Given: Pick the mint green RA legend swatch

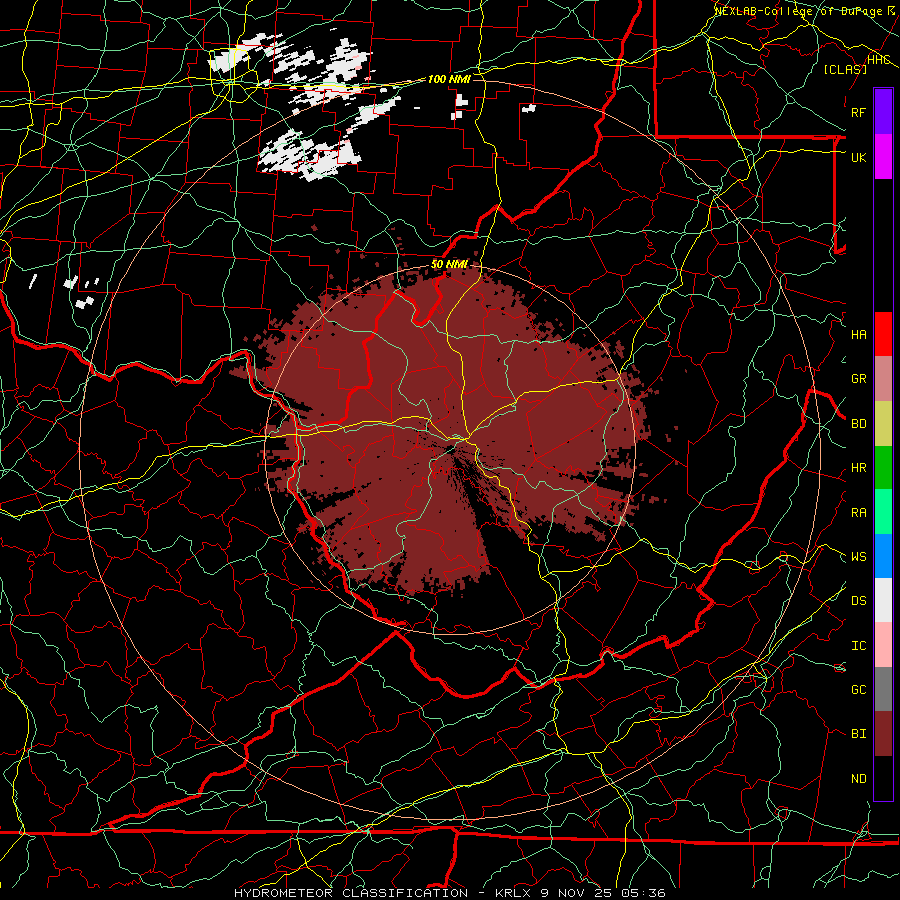Looking at the screenshot, I should pyautogui.click(x=883, y=512).
